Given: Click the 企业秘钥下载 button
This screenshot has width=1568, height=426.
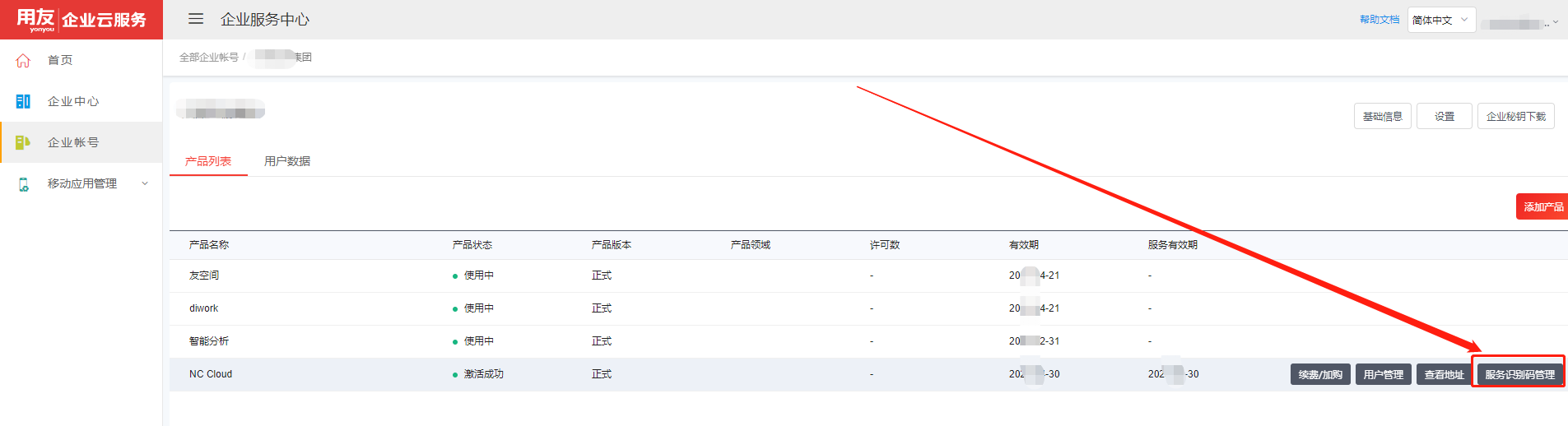Looking at the screenshot, I should [x=1516, y=116].
